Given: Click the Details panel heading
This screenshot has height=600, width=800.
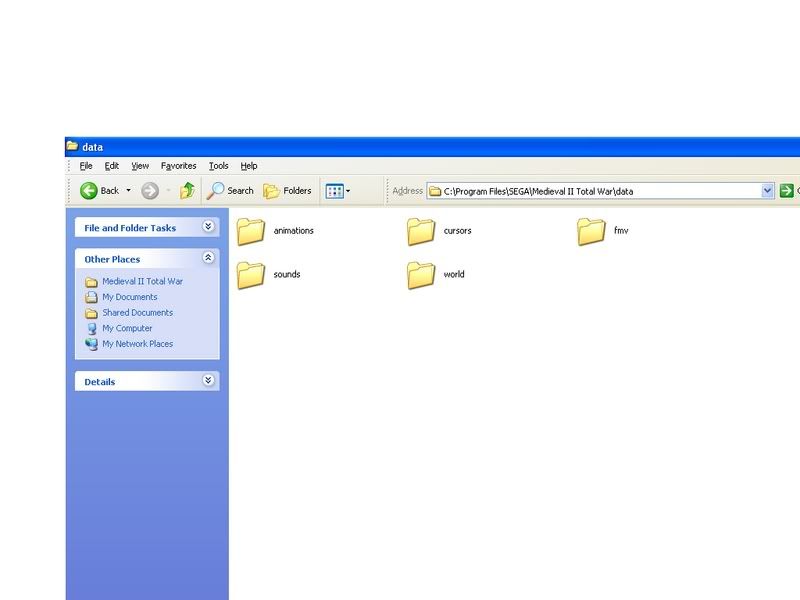Looking at the screenshot, I should click(x=99, y=382).
